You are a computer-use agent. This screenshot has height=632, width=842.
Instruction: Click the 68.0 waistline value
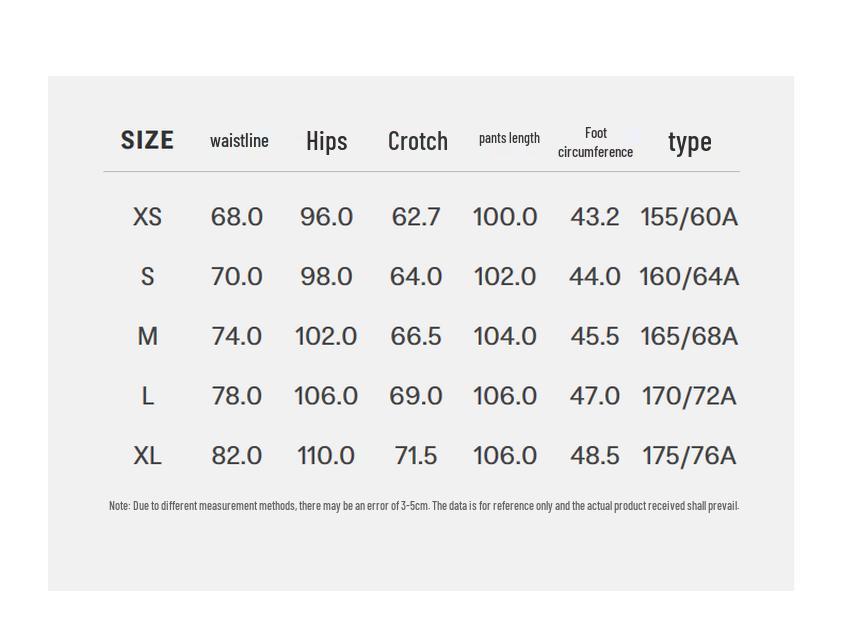[x=237, y=217]
